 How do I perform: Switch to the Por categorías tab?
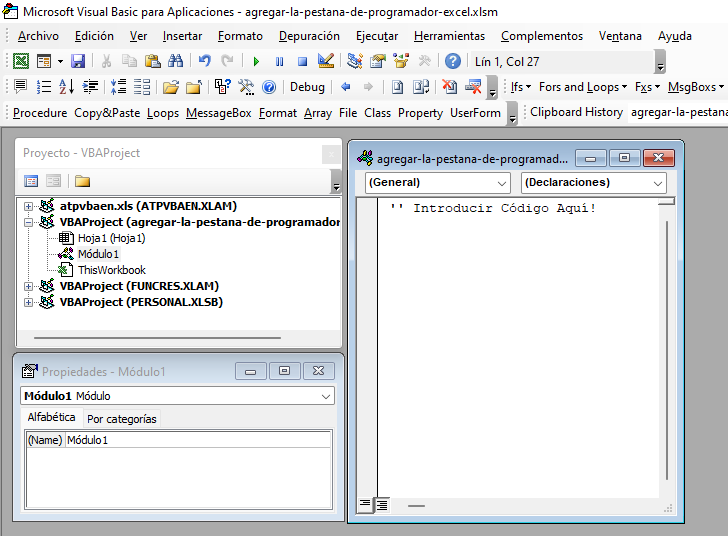pos(122,419)
